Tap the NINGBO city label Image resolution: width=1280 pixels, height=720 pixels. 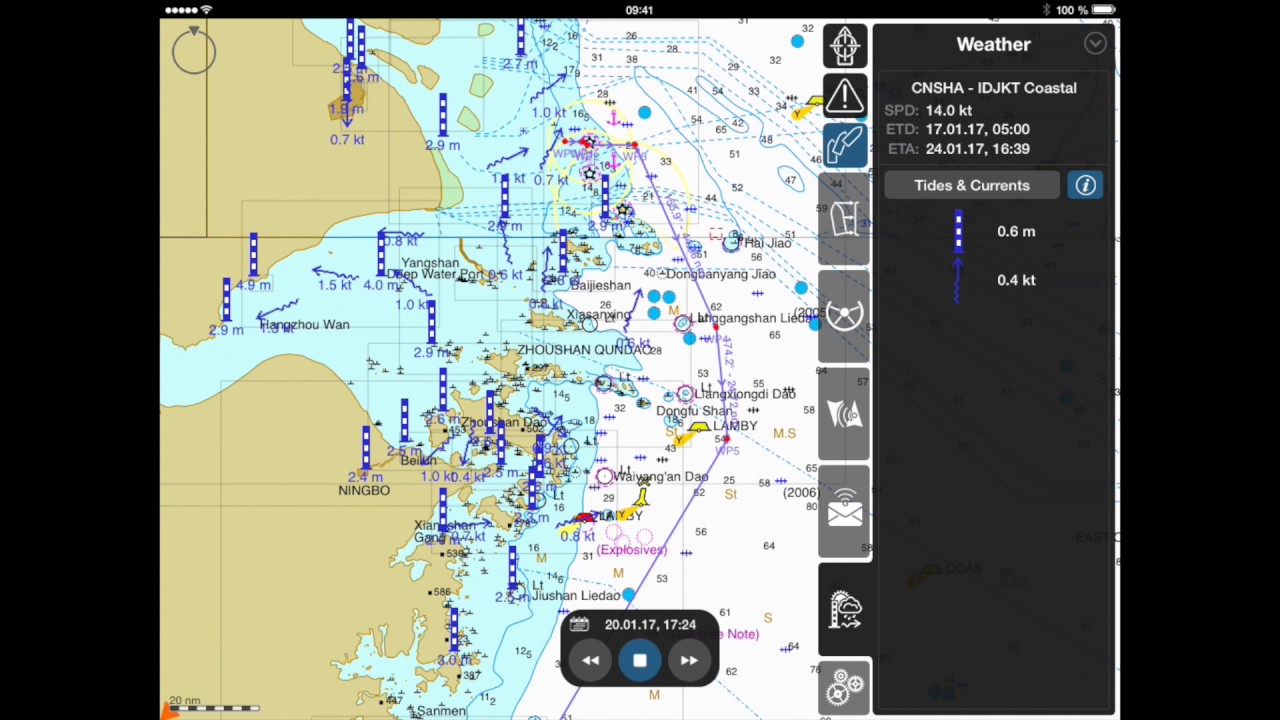tap(364, 491)
